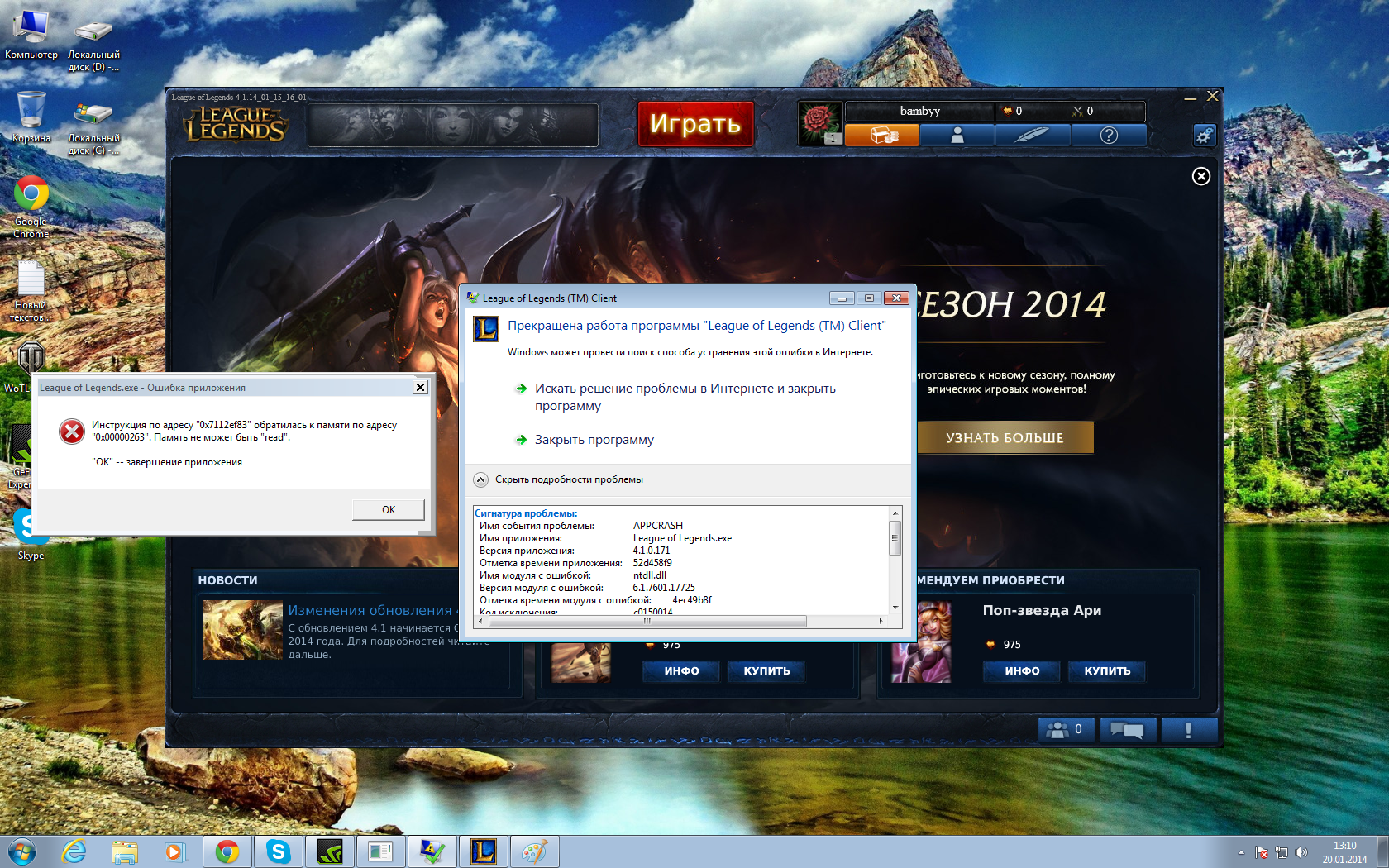The width and height of the screenshot is (1389, 868).
Task: Click vertical scrollbar up arrow in details
Action: click(895, 513)
